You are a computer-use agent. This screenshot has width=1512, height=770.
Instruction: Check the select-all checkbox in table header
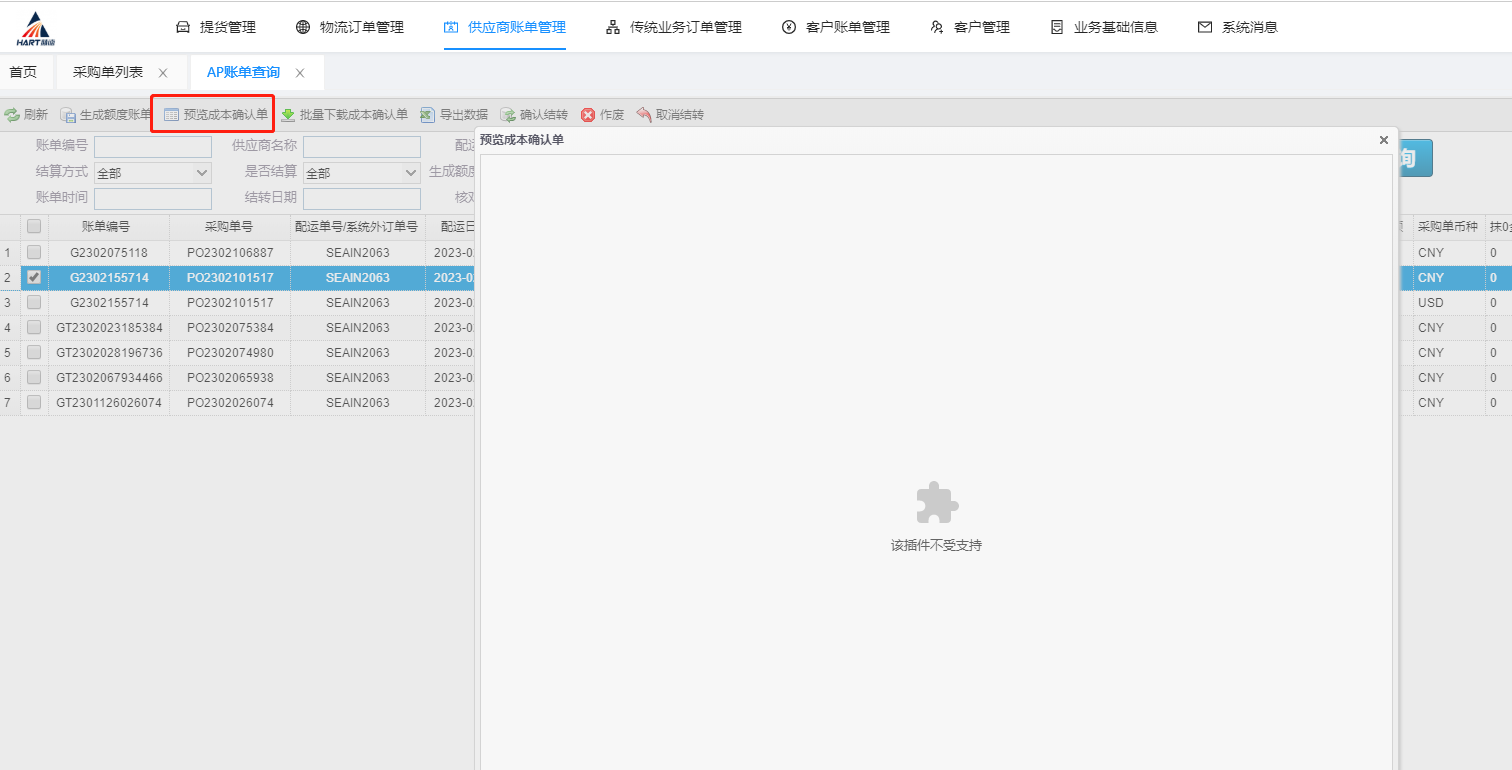(x=33, y=226)
